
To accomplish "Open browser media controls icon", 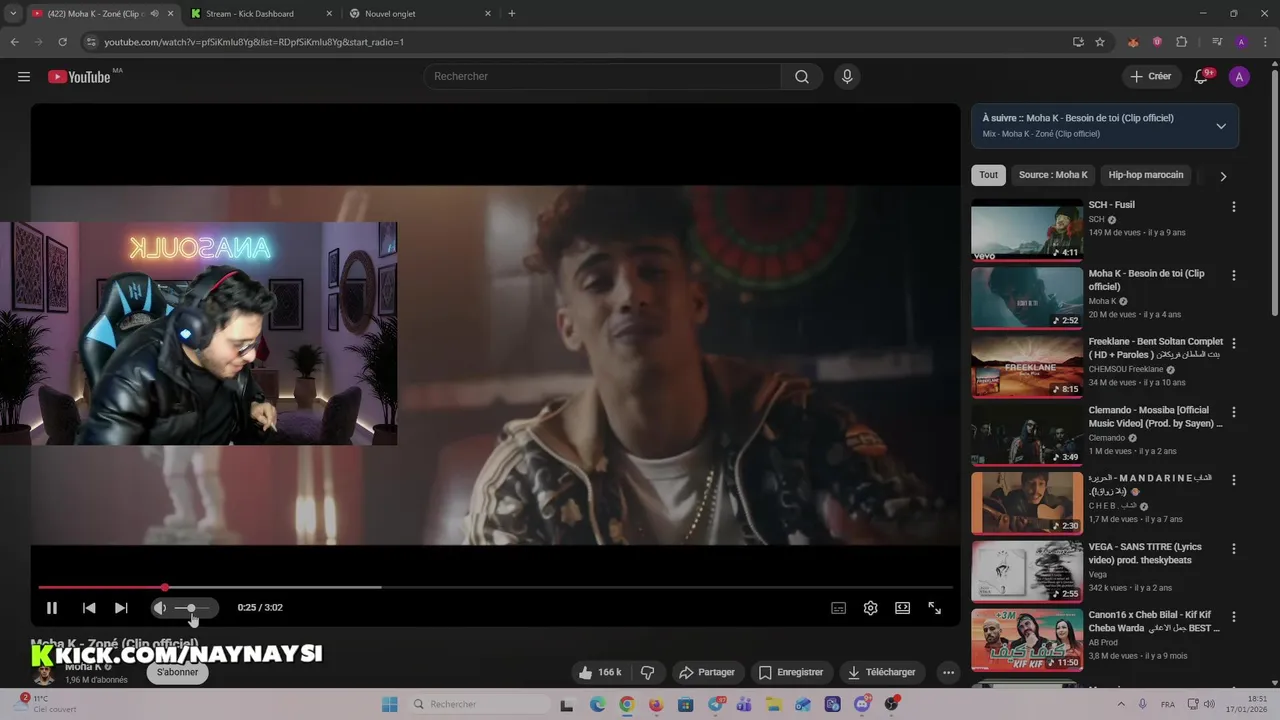I will point(1217,42).
